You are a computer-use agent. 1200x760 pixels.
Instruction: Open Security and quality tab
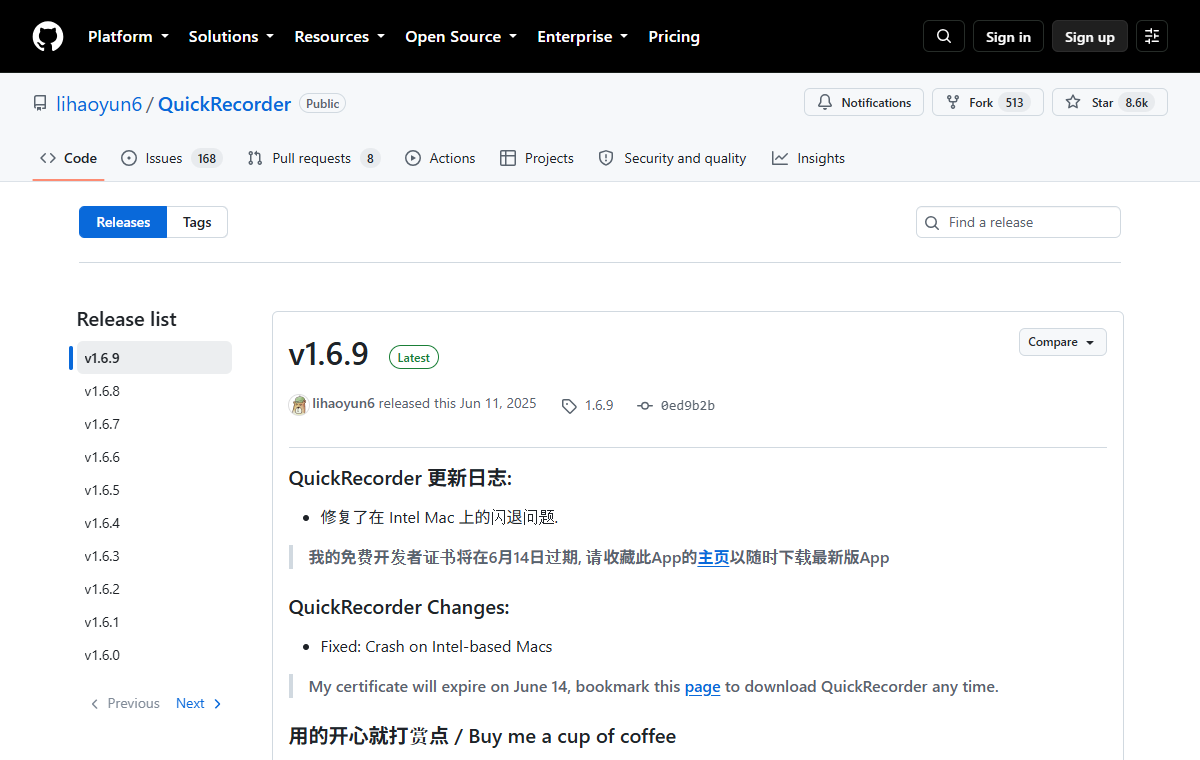click(x=672, y=158)
